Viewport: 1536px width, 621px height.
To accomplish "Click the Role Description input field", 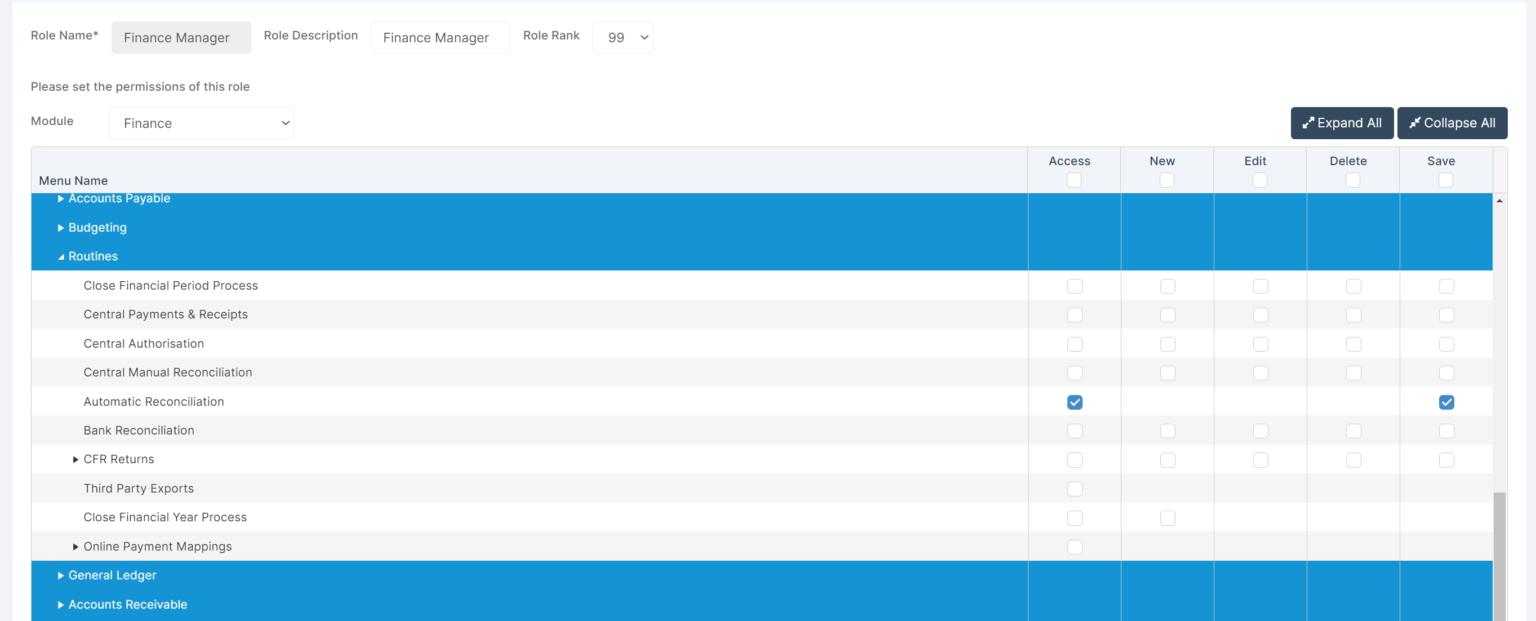I will (x=440, y=37).
